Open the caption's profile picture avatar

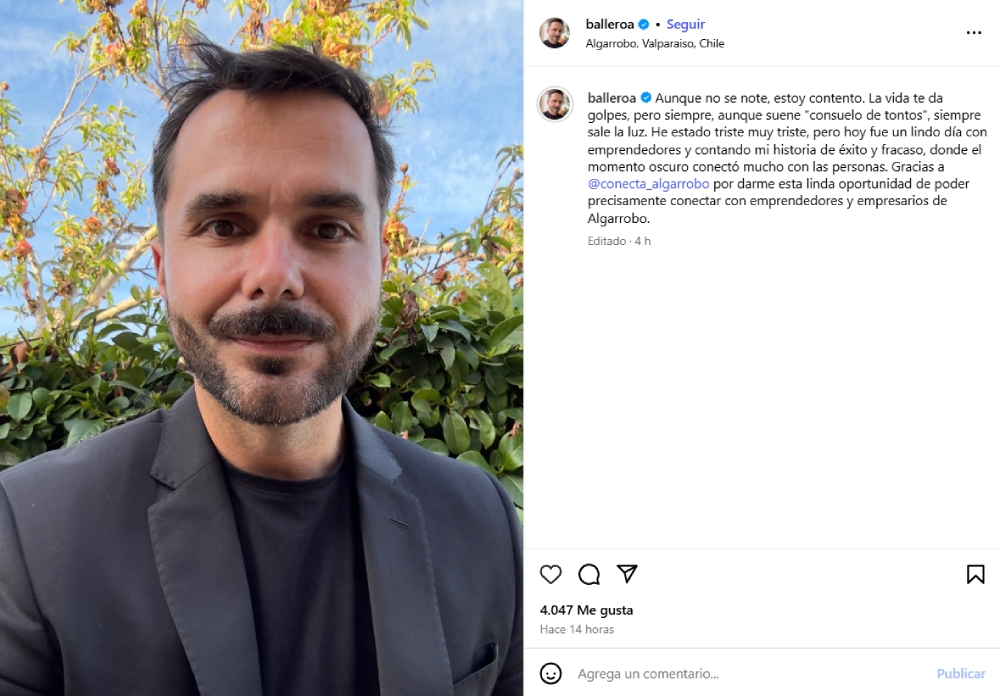pos(555,104)
